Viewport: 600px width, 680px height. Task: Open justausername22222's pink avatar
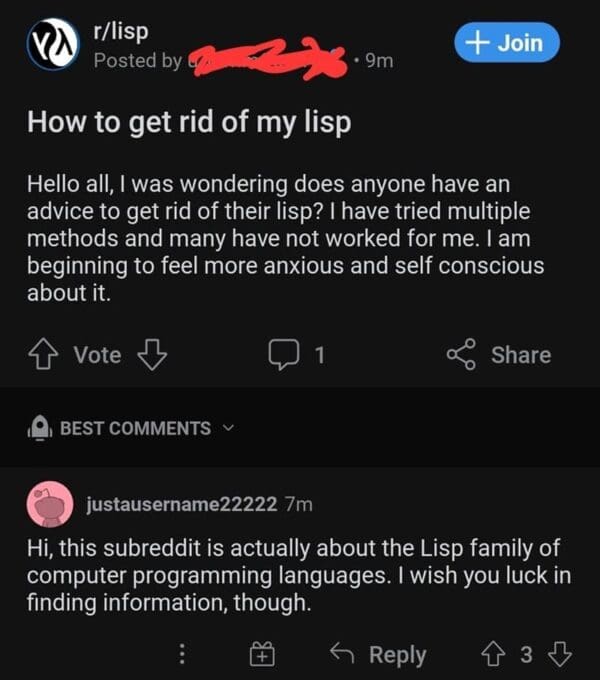(x=50, y=504)
